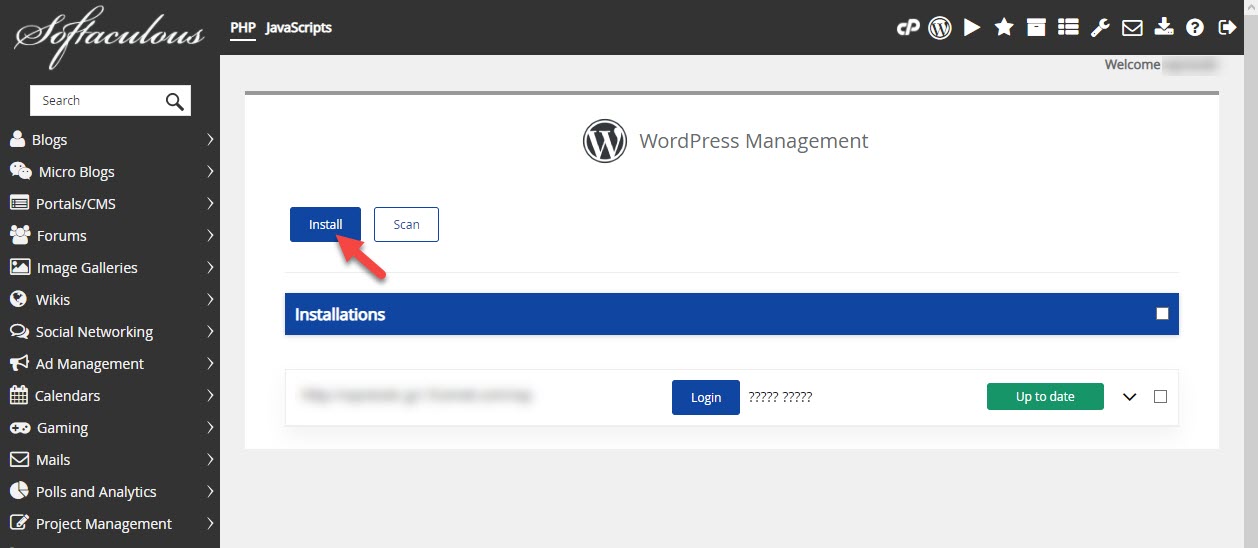Expand the Micro Blogs category arrow
The width and height of the screenshot is (1258, 548).
coord(210,171)
